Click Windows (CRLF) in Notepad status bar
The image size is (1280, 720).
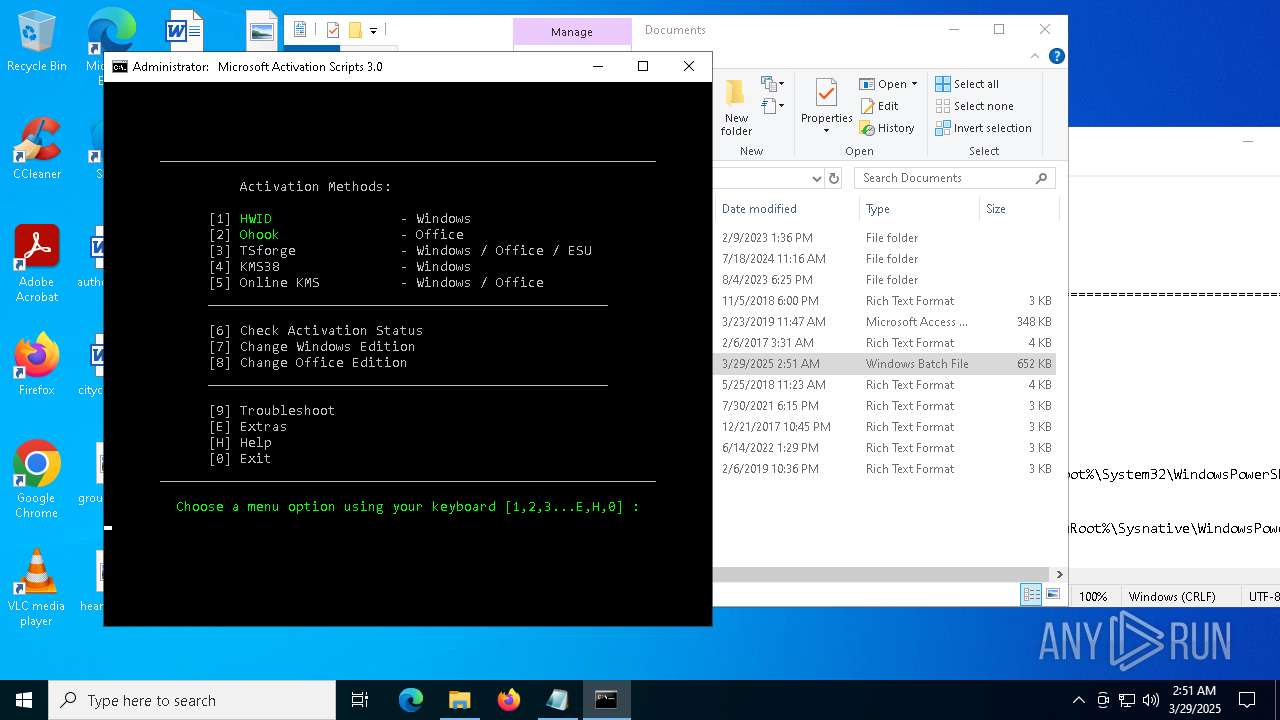click(1172, 596)
